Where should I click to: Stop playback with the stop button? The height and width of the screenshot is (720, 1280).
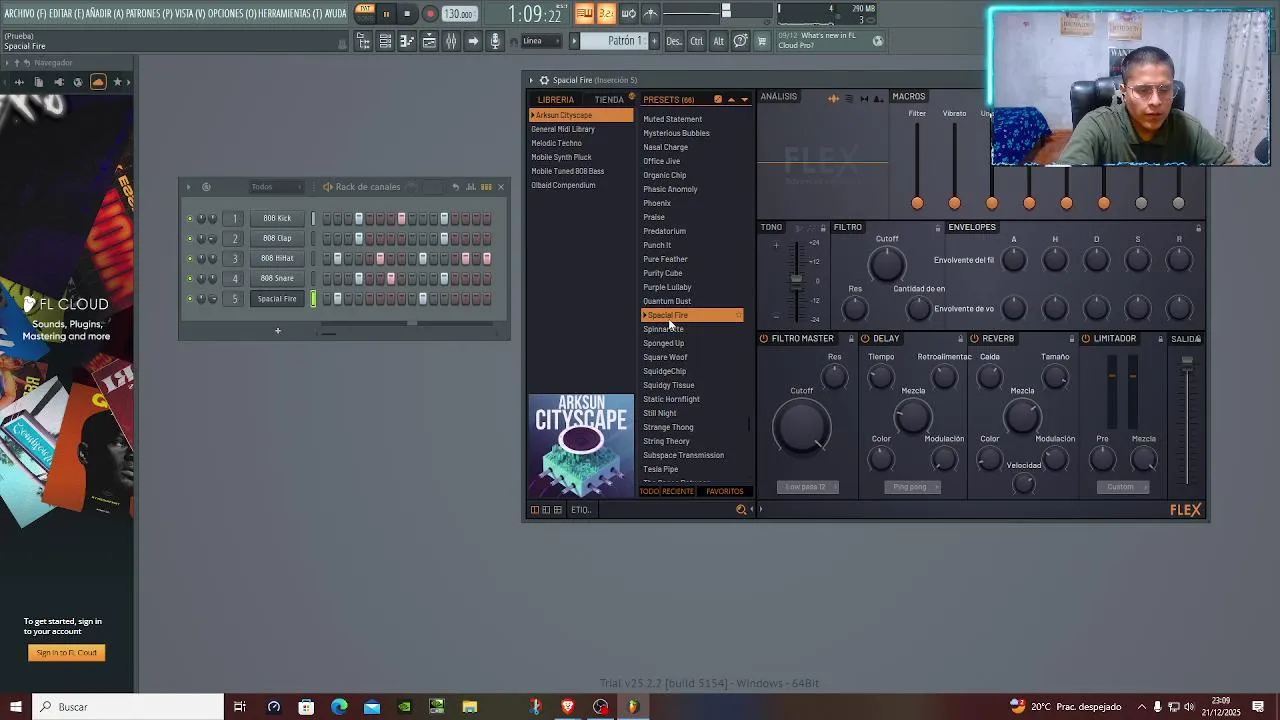[x=407, y=14]
